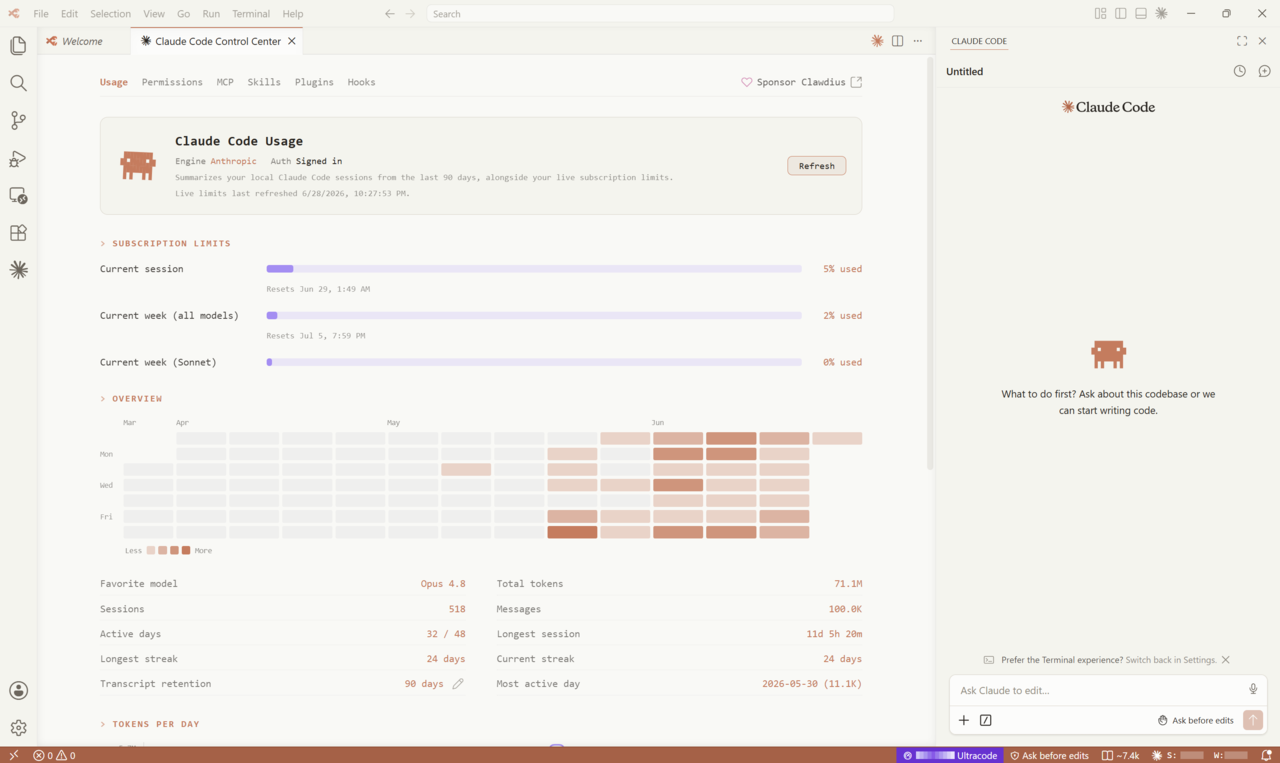This screenshot has width=1280, height=763.
Task: Open errors and warnings status indicator
Action: point(54,755)
